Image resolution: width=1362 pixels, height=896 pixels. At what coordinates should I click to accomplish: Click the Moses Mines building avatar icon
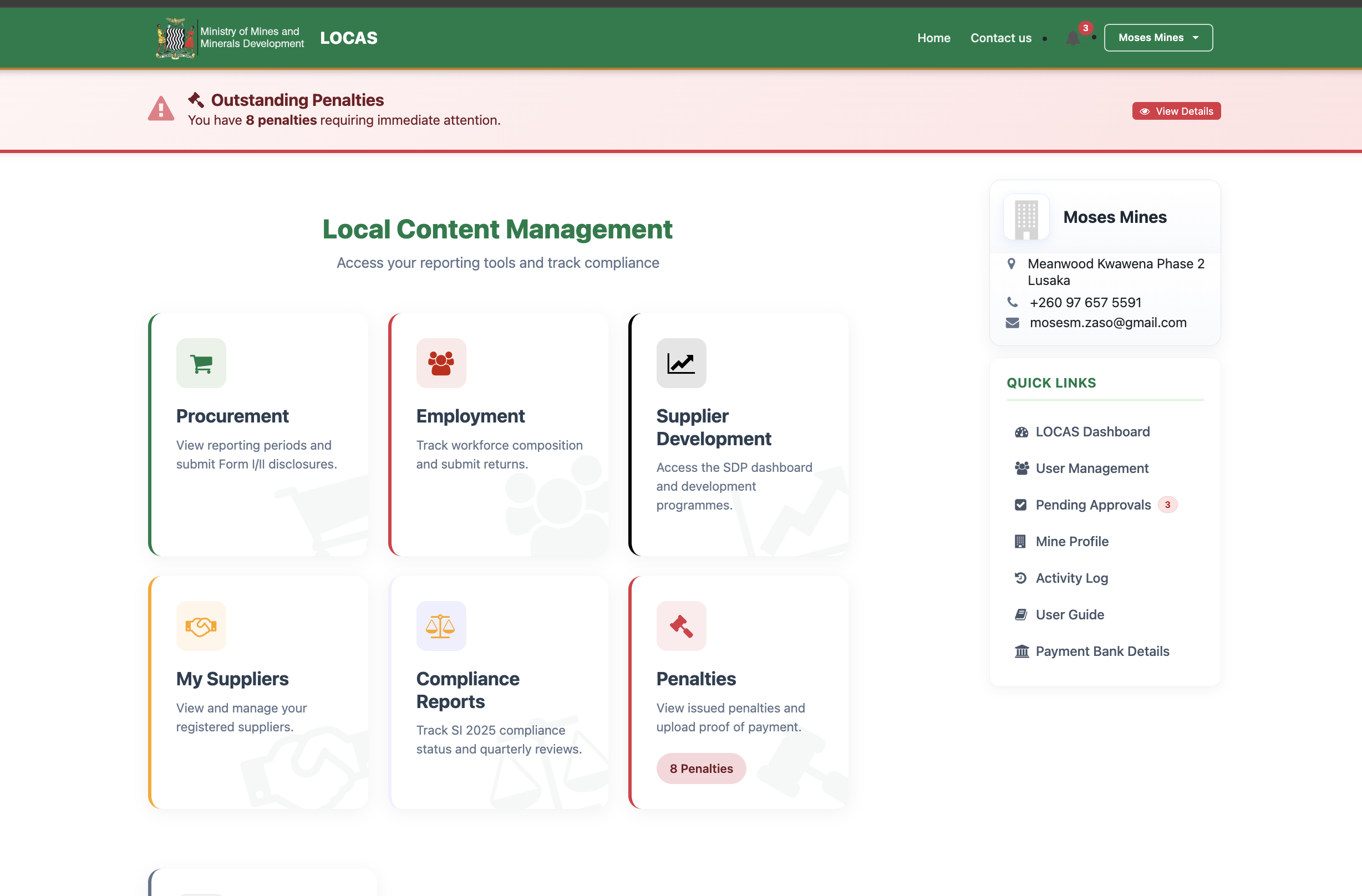(1026, 217)
